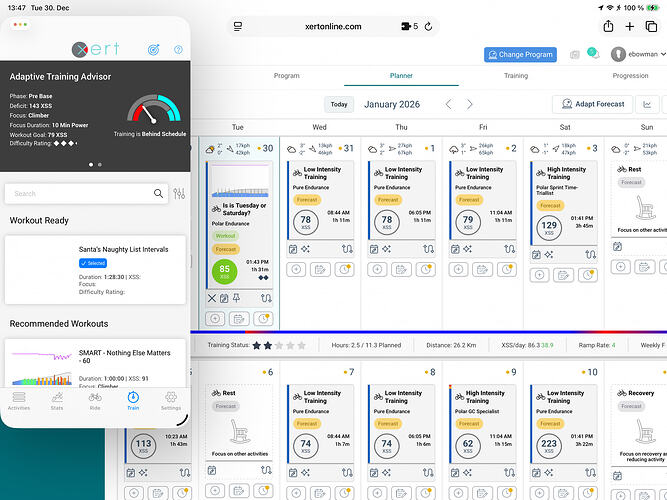Viewport: 667px width, 500px height.
Task: Remove Tuesday's workout with the X icon
Action: pyautogui.click(x=211, y=298)
